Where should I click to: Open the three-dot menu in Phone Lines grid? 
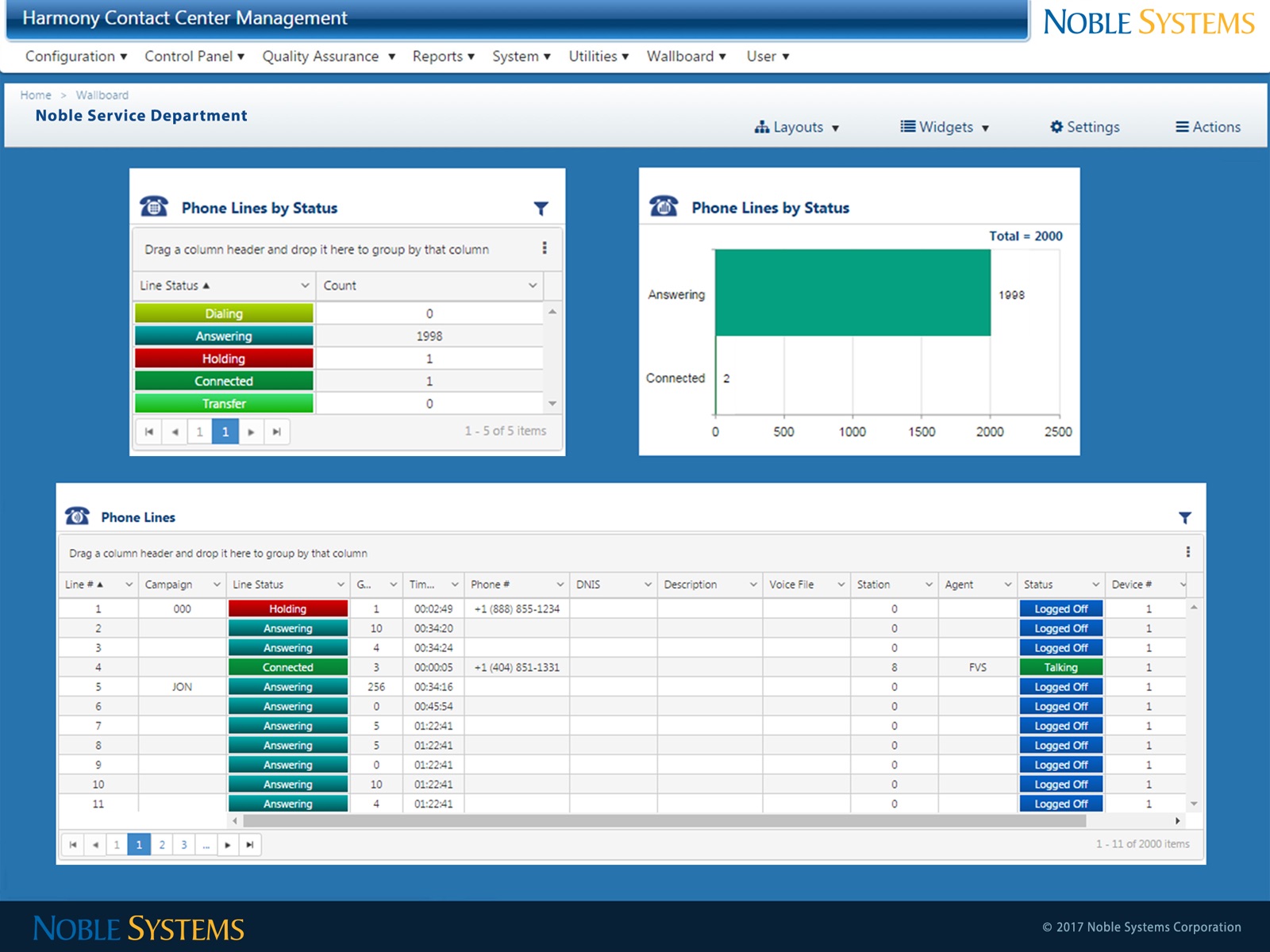pos(1188,552)
